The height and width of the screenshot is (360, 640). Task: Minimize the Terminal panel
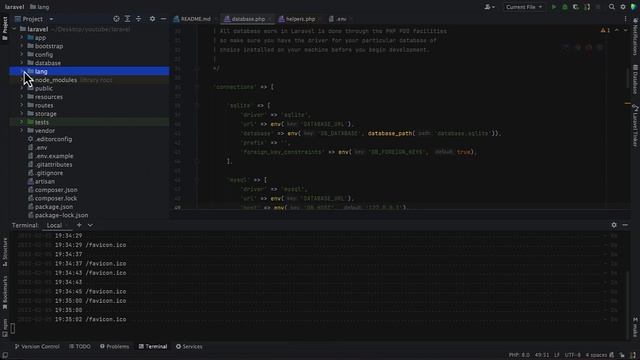pyautogui.click(x=625, y=225)
